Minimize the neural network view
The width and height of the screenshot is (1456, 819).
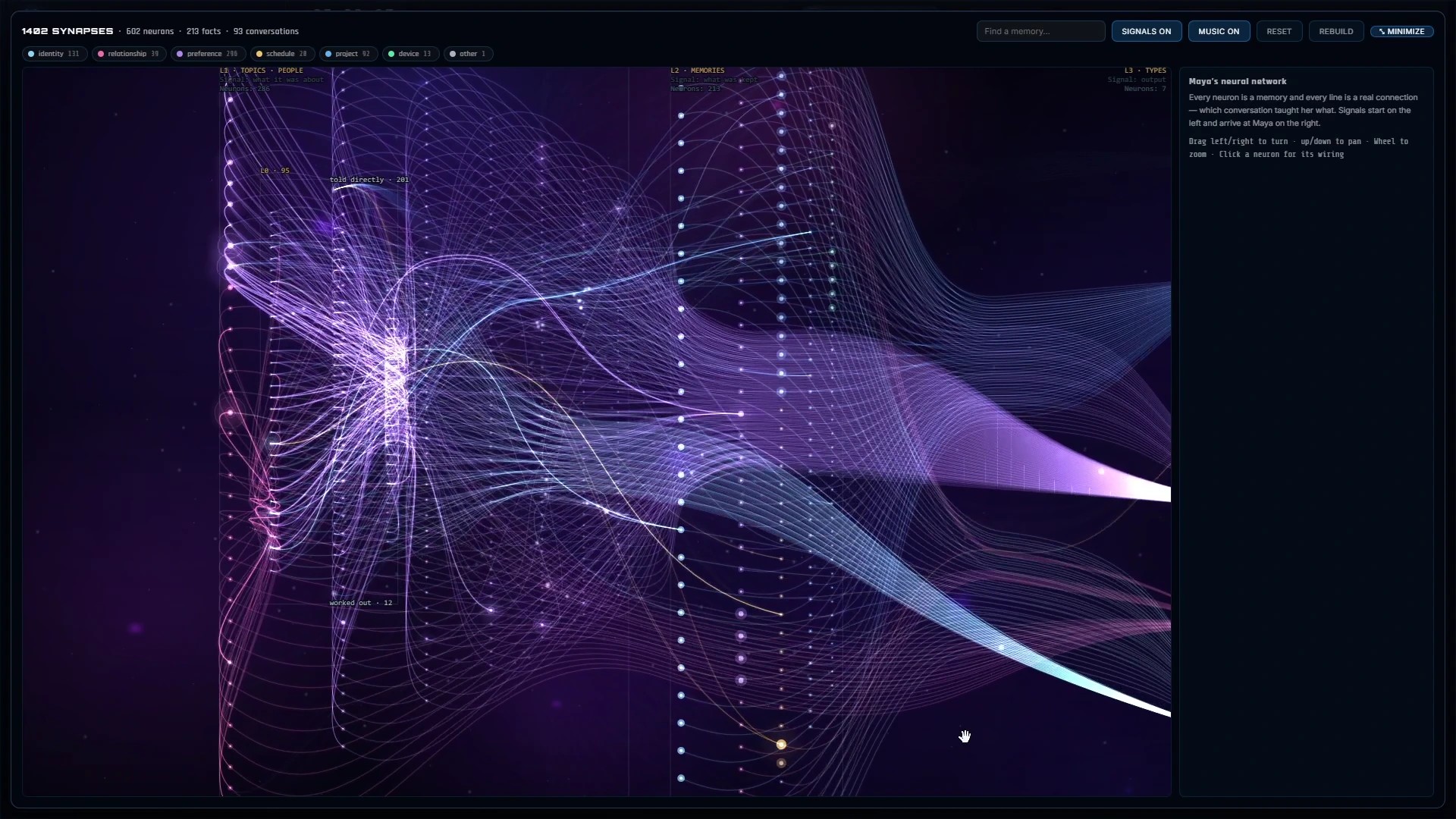coord(1401,31)
